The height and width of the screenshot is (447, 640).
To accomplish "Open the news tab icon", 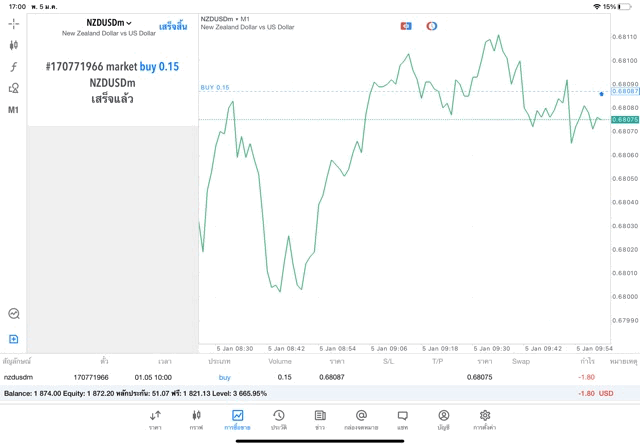I will (320, 420).
